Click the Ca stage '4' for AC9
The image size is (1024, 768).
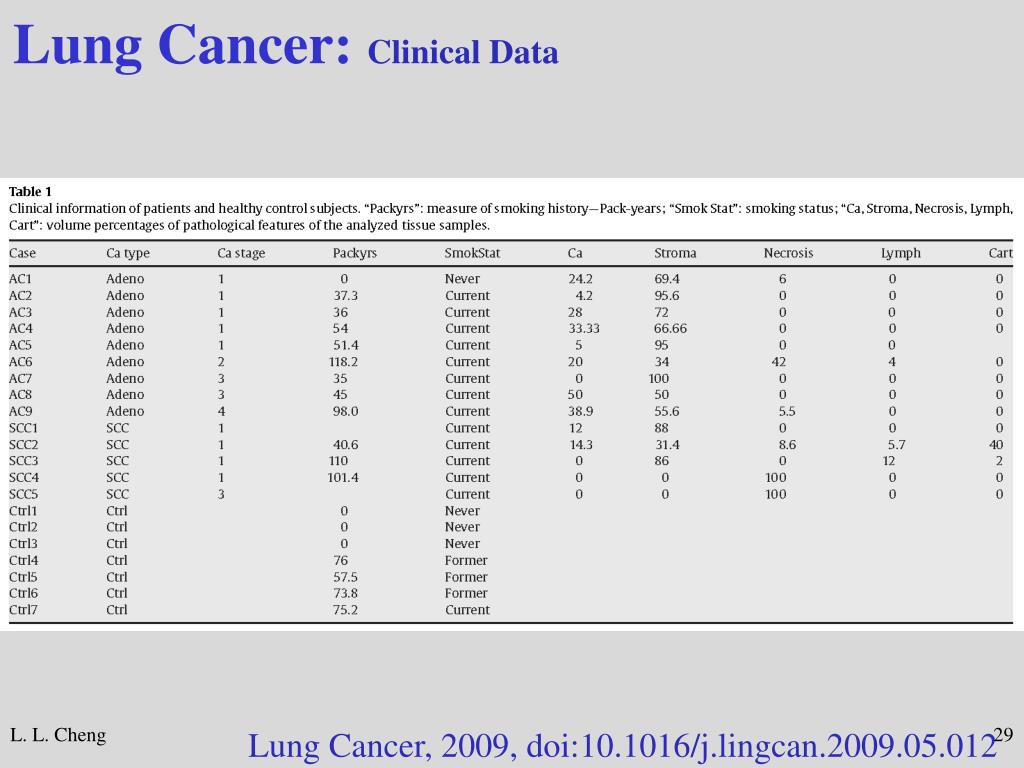tap(221, 411)
